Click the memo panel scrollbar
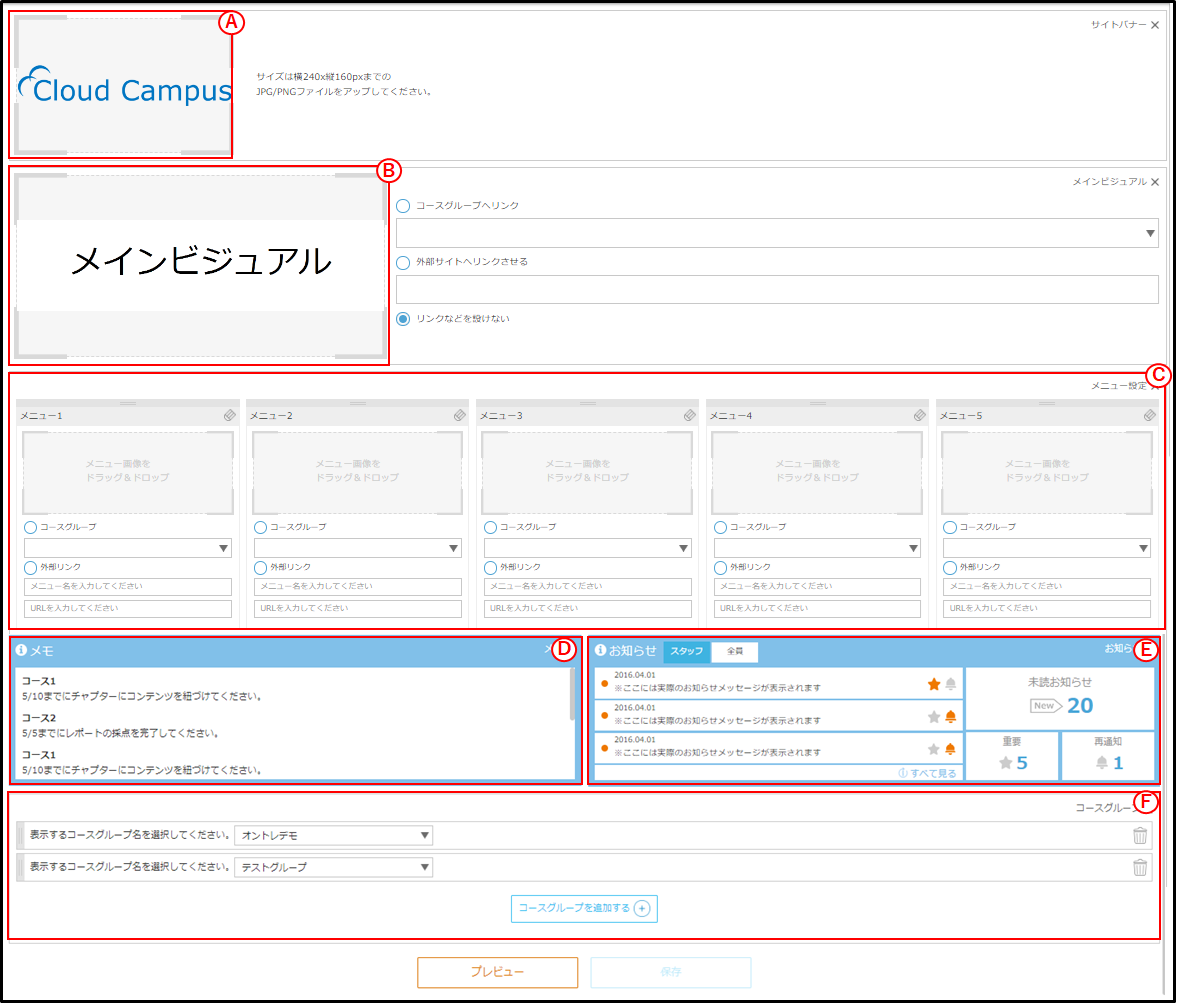Viewport: 1178px width, 1003px height. tap(572, 694)
